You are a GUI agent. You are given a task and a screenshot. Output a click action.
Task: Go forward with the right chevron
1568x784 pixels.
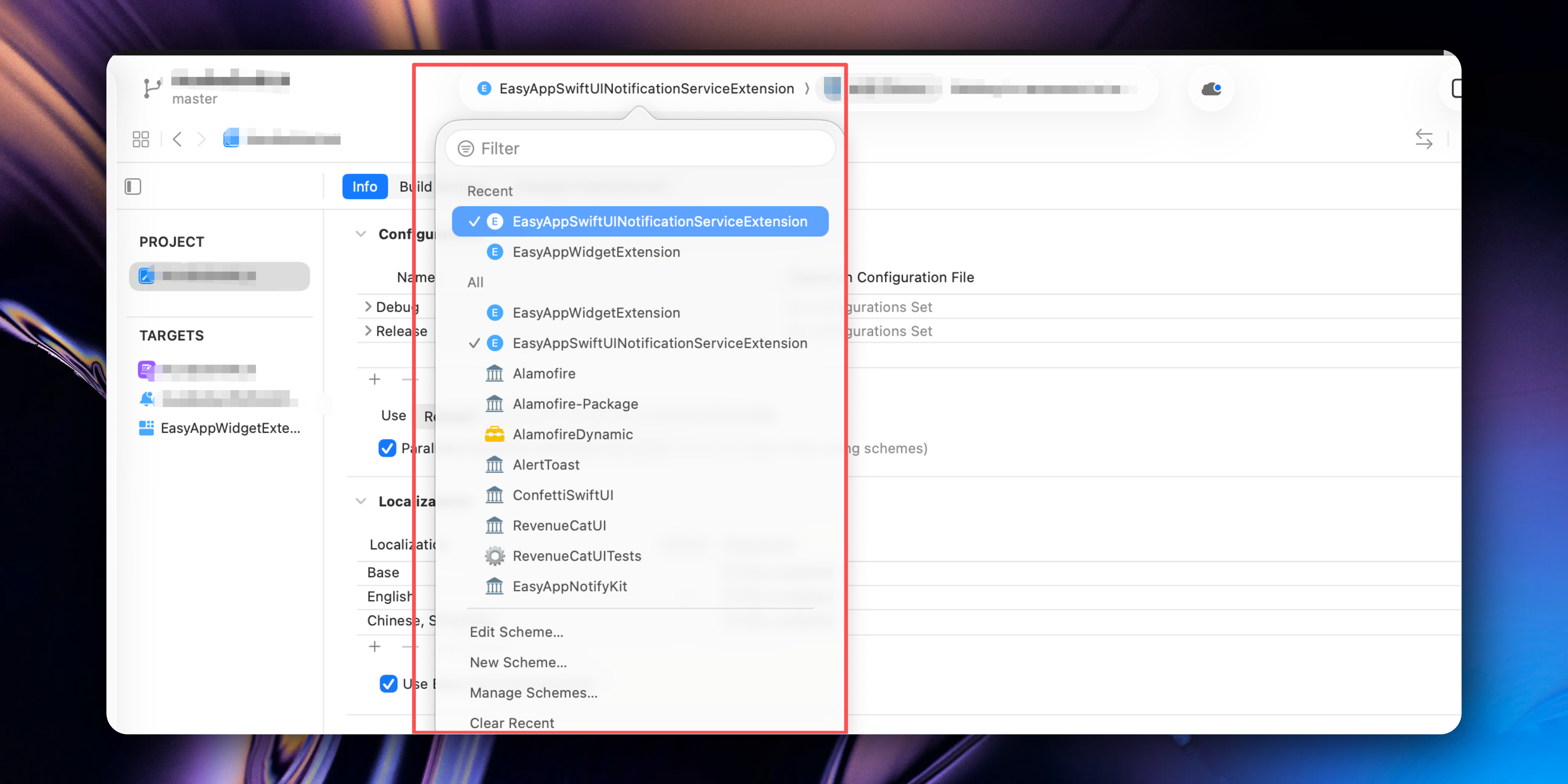click(201, 139)
